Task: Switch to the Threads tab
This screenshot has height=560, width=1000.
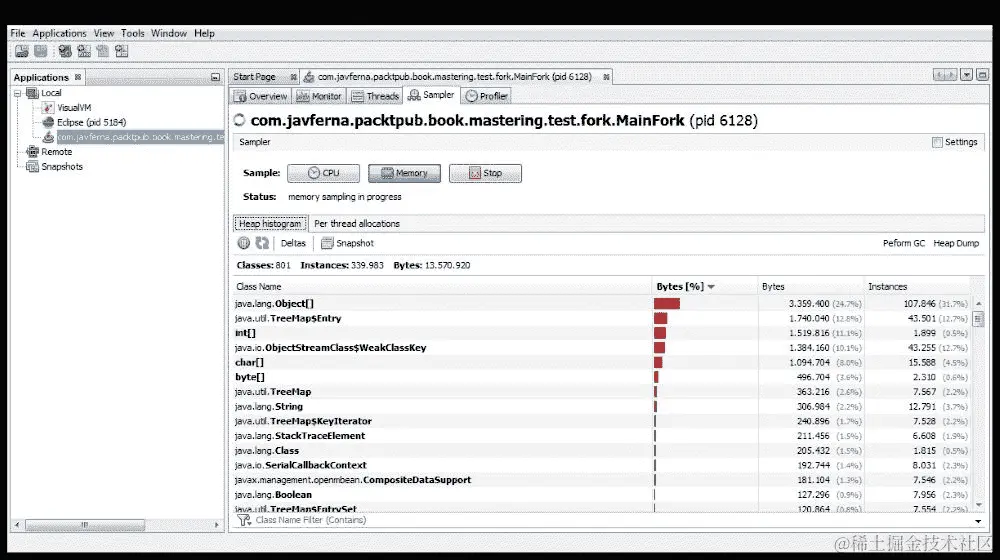Action: click(x=376, y=96)
